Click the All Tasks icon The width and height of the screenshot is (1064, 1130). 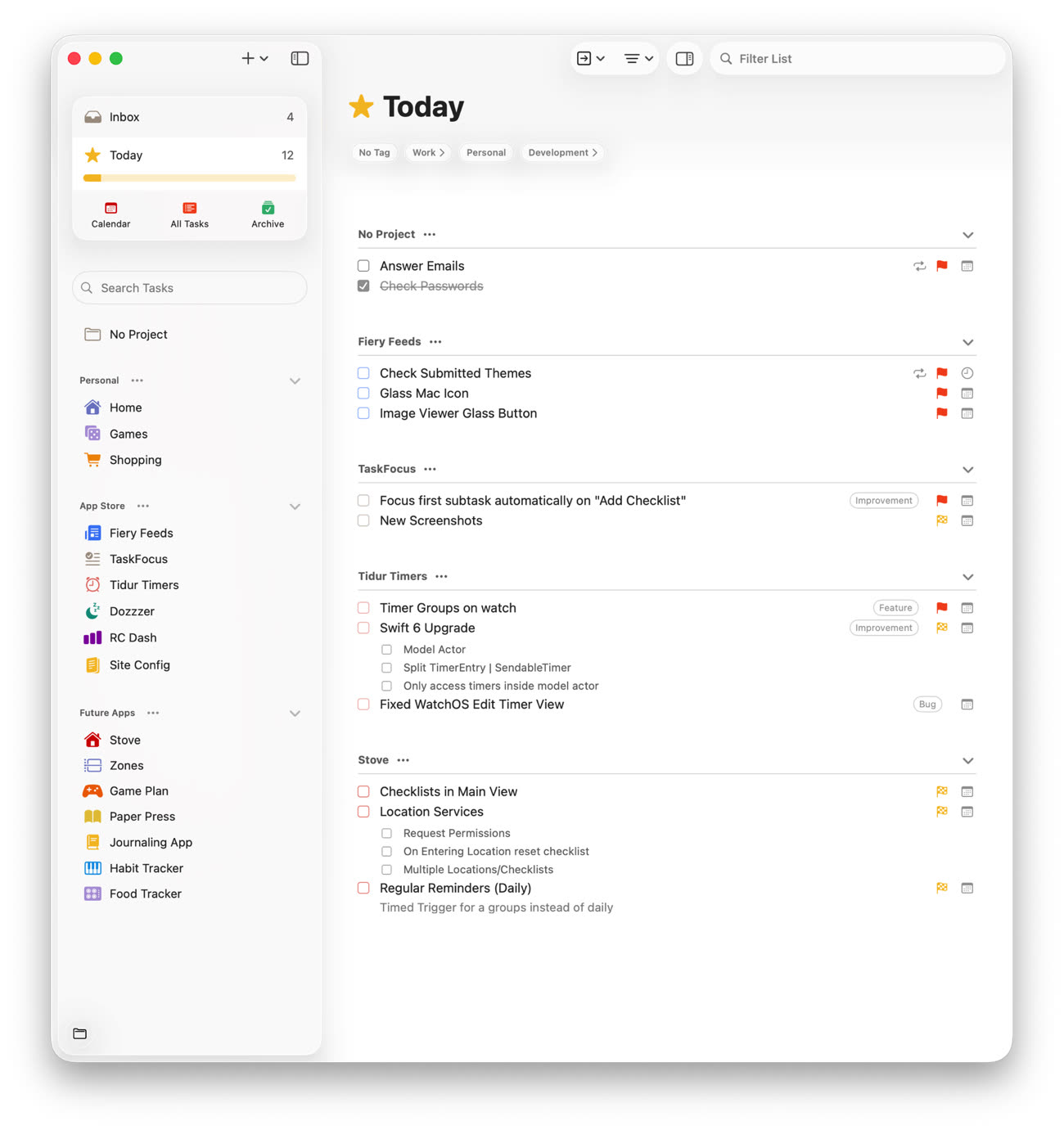(x=189, y=214)
